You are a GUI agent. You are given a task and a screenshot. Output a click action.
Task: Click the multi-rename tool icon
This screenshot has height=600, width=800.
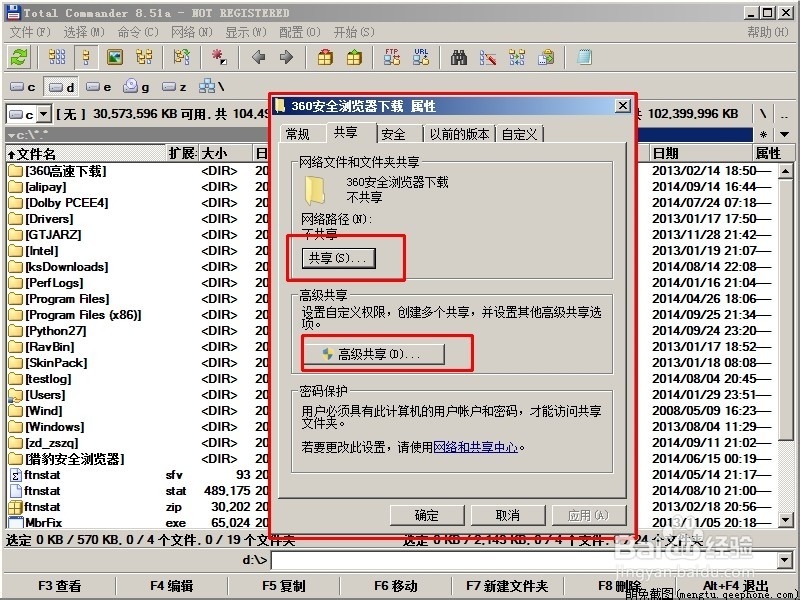pos(488,57)
